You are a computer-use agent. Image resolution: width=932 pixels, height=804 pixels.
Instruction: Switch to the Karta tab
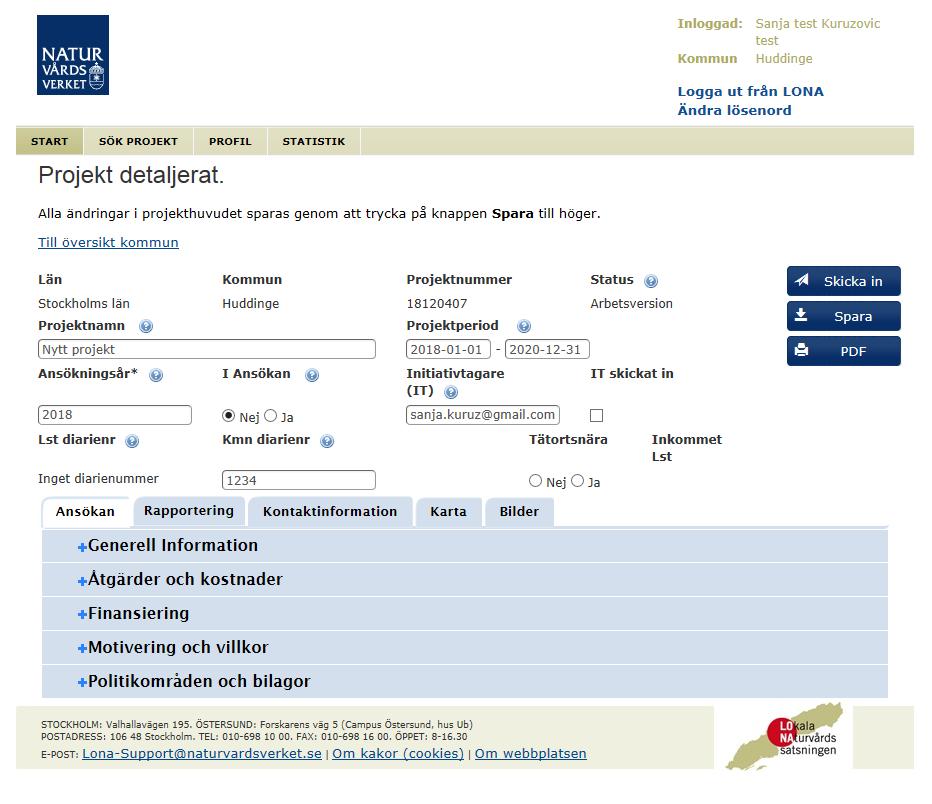point(448,512)
